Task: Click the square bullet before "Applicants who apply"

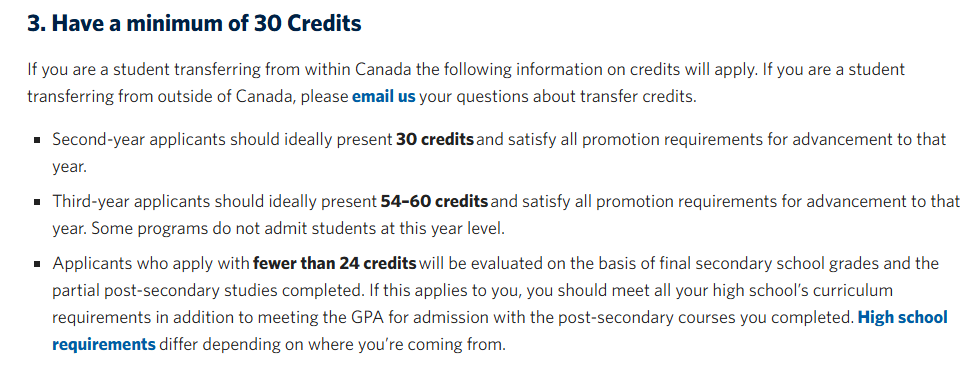Action: (x=37, y=264)
